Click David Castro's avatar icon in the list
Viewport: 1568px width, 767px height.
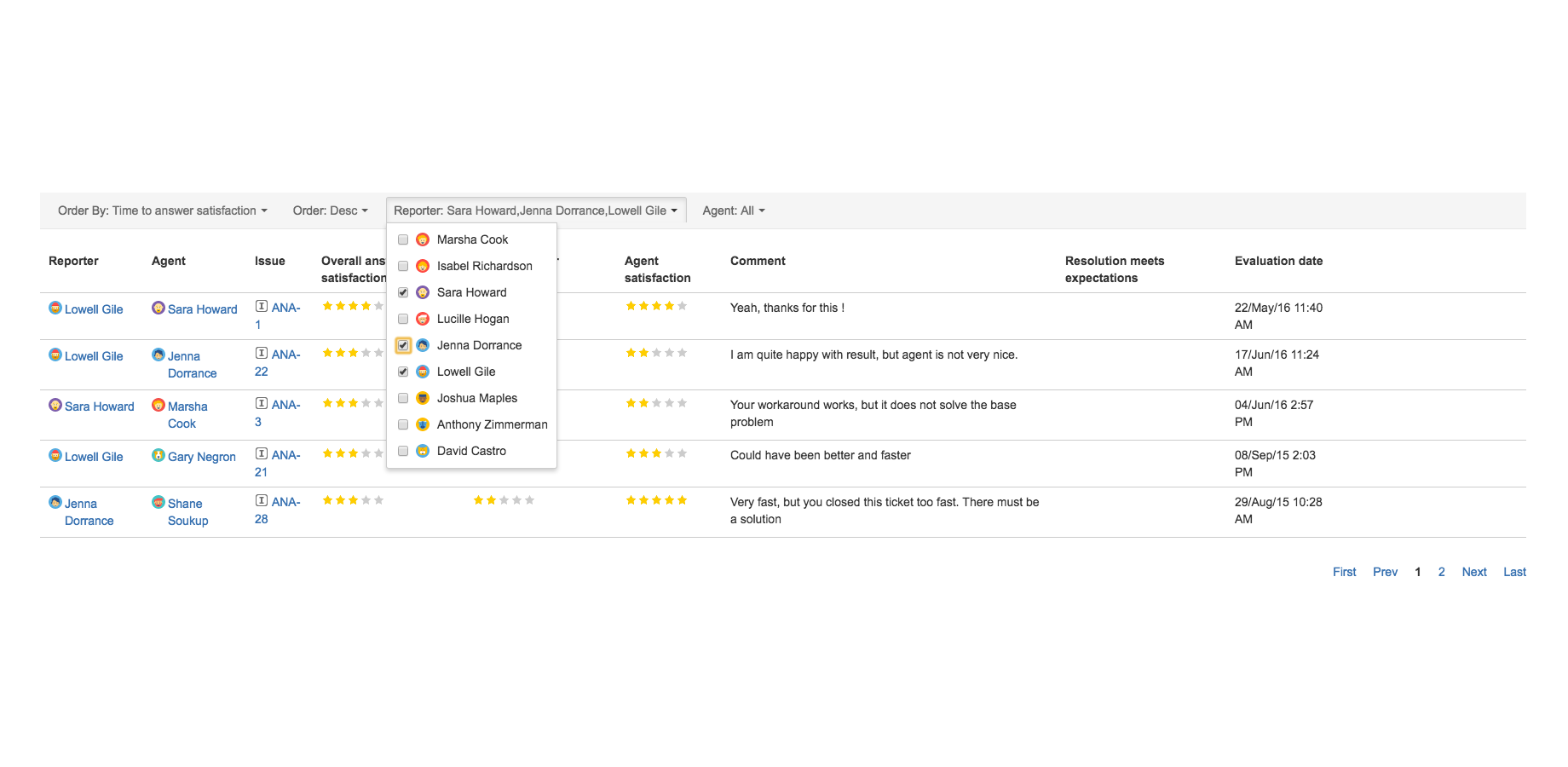pyautogui.click(x=423, y=451)
